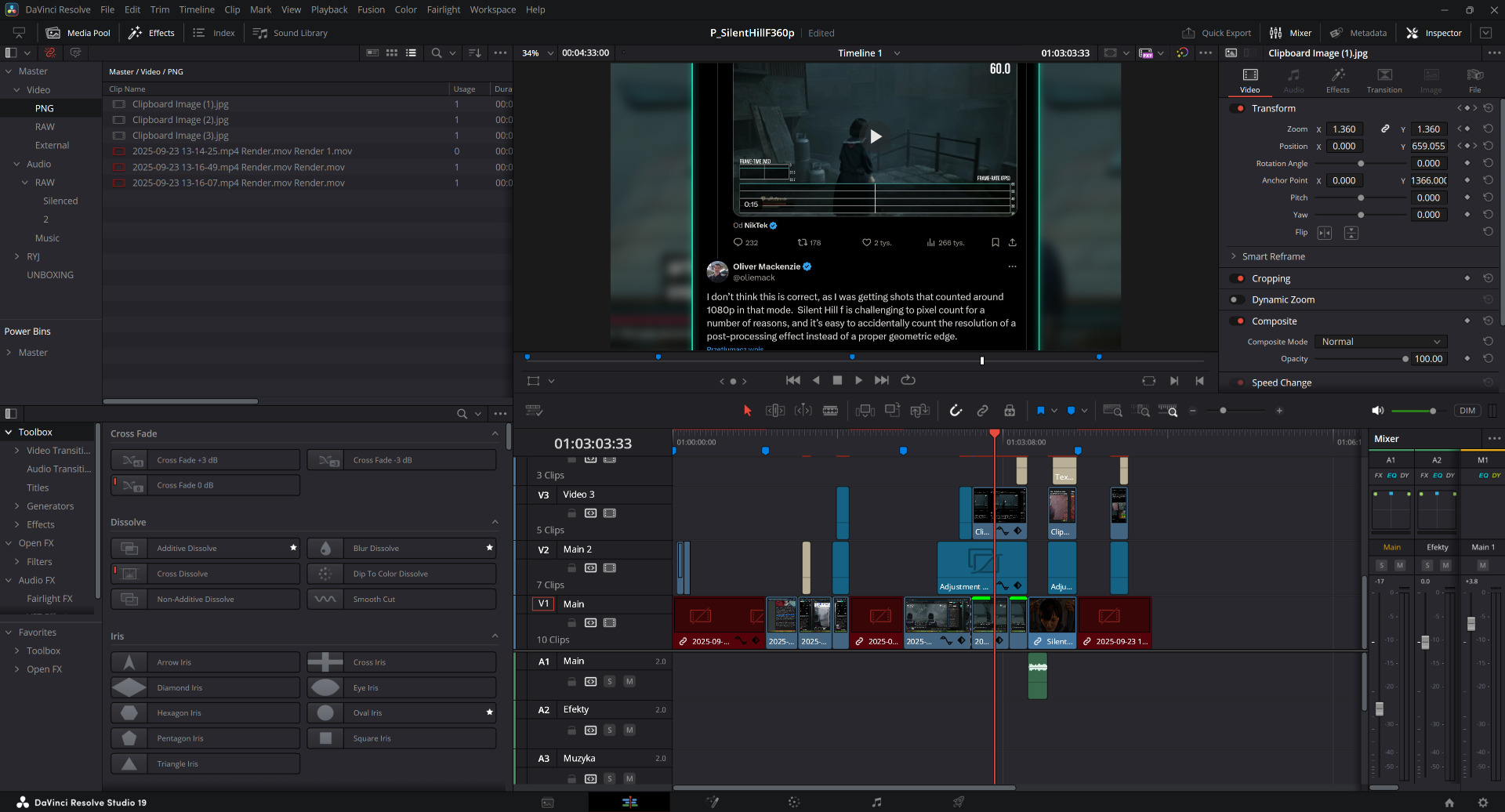Screen dimensions: 1505x812
Task: Switch to Inspector Effects tab
Action: (x=1337, y=80)
